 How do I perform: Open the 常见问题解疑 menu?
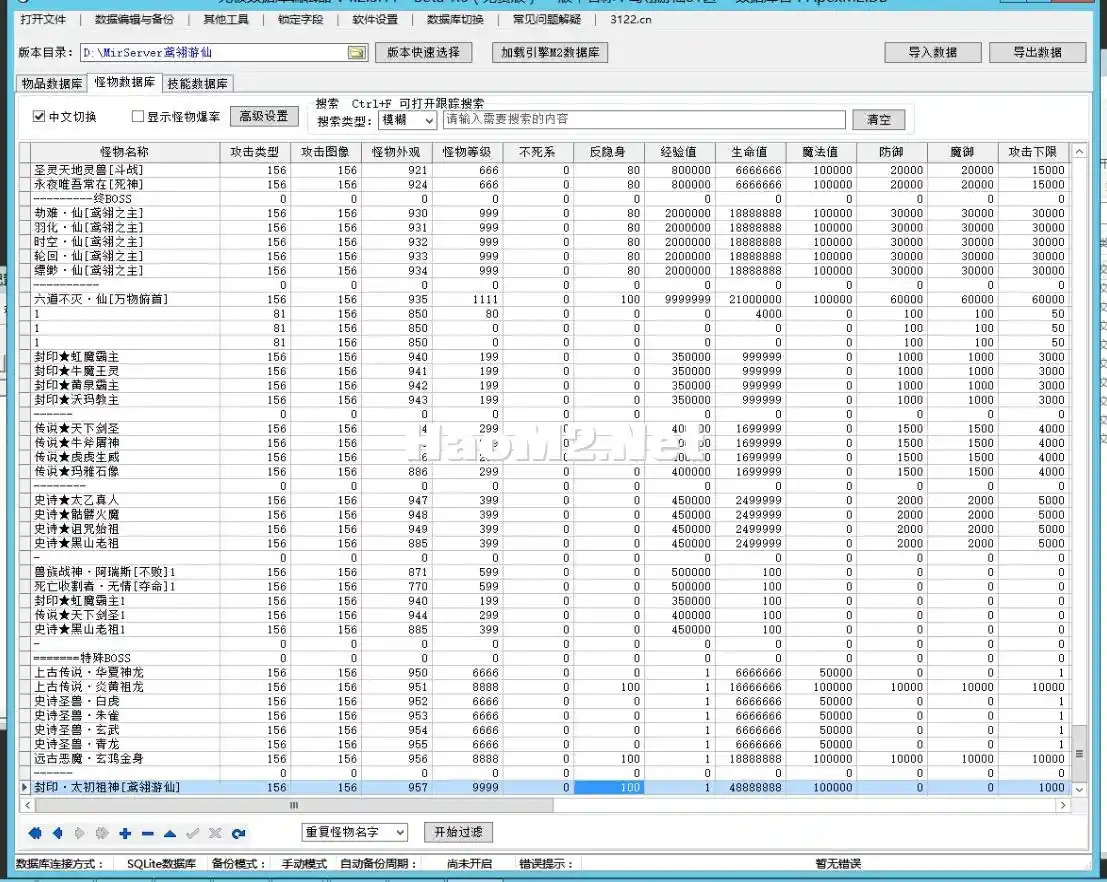(x=547, y=19)
